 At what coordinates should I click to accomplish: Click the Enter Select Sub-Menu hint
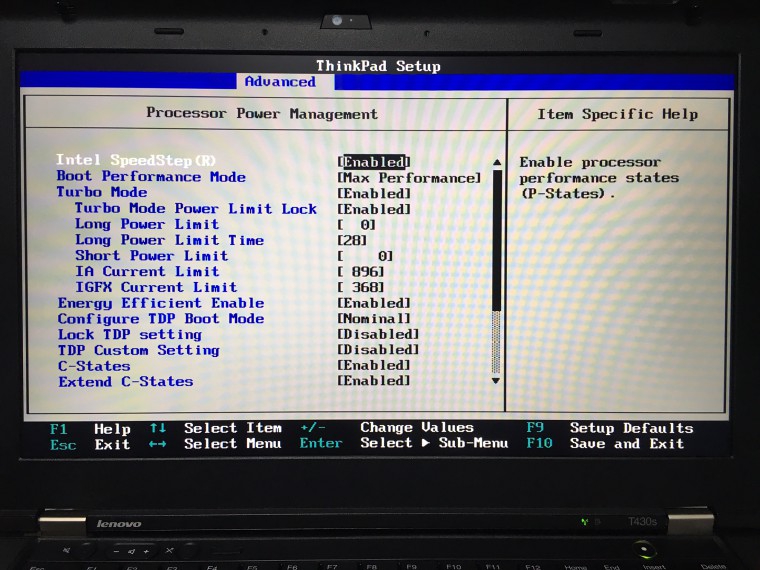pos(404,443)
